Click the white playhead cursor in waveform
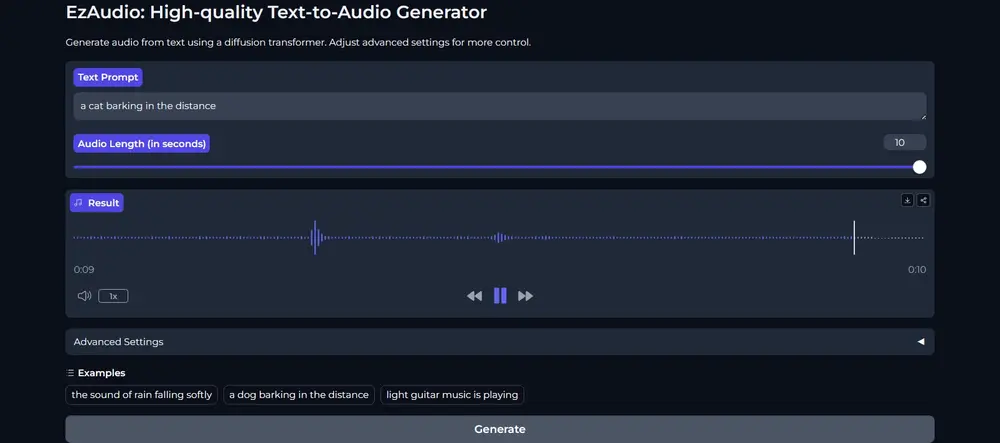The width and height of the screenshot is (1000, 443). coord(854,238)
